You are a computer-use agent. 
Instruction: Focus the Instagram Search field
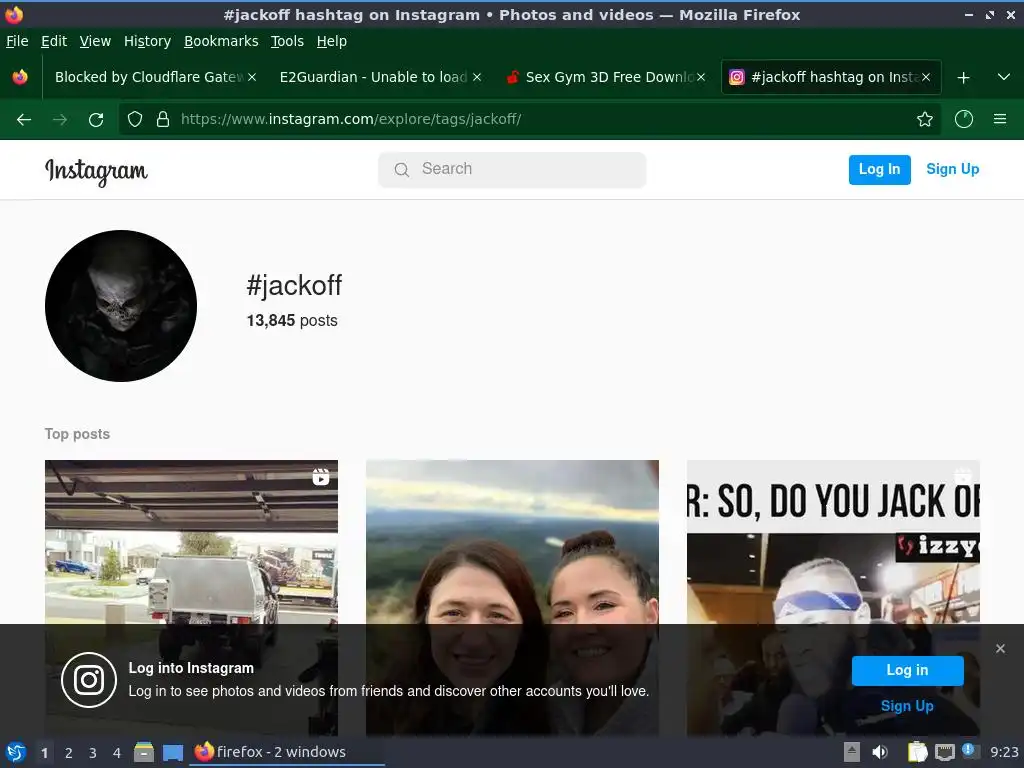[512, 170]
